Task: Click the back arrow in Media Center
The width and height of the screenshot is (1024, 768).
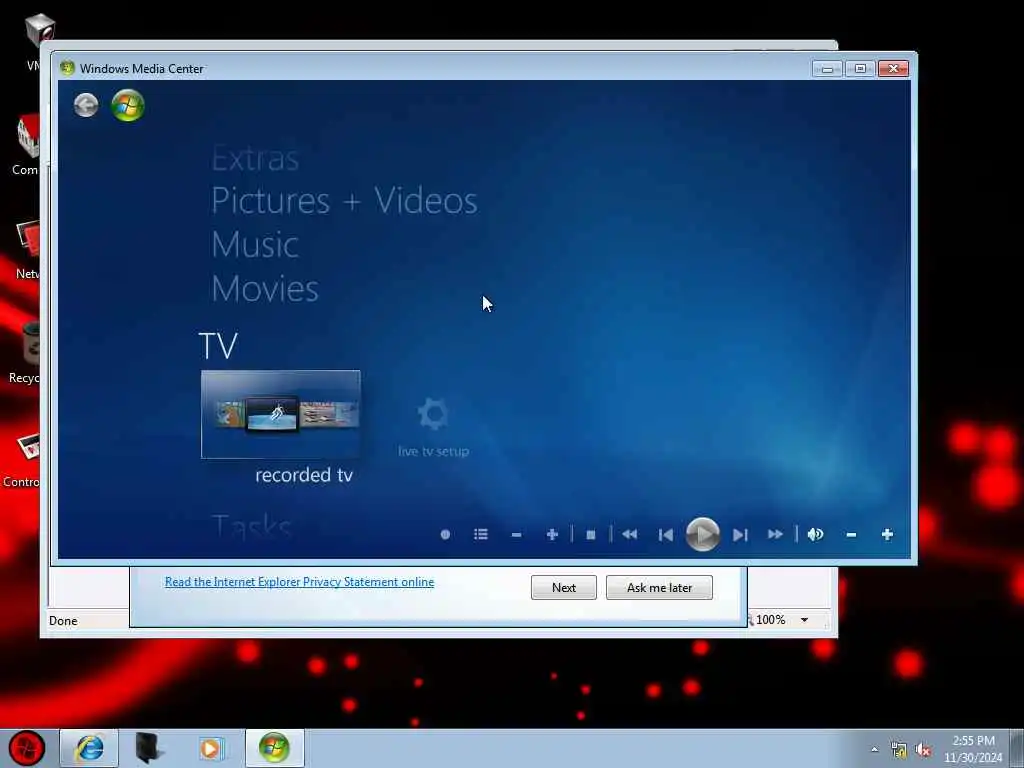Action: 86,105
